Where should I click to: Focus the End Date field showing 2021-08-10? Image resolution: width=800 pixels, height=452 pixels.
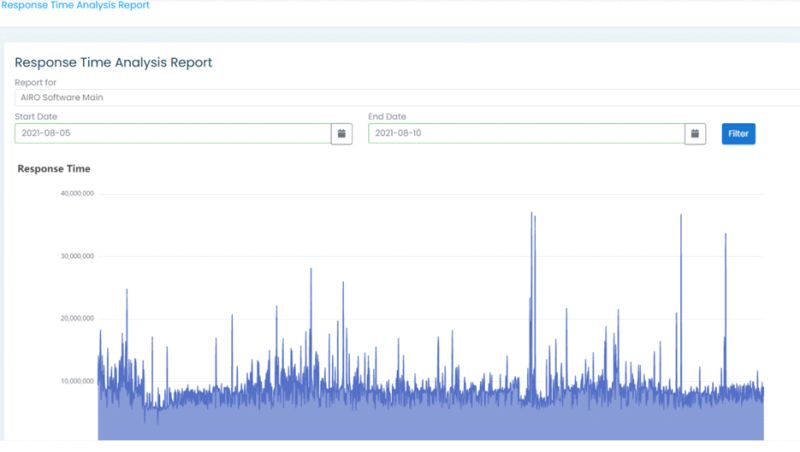click(x=527, y=133)
